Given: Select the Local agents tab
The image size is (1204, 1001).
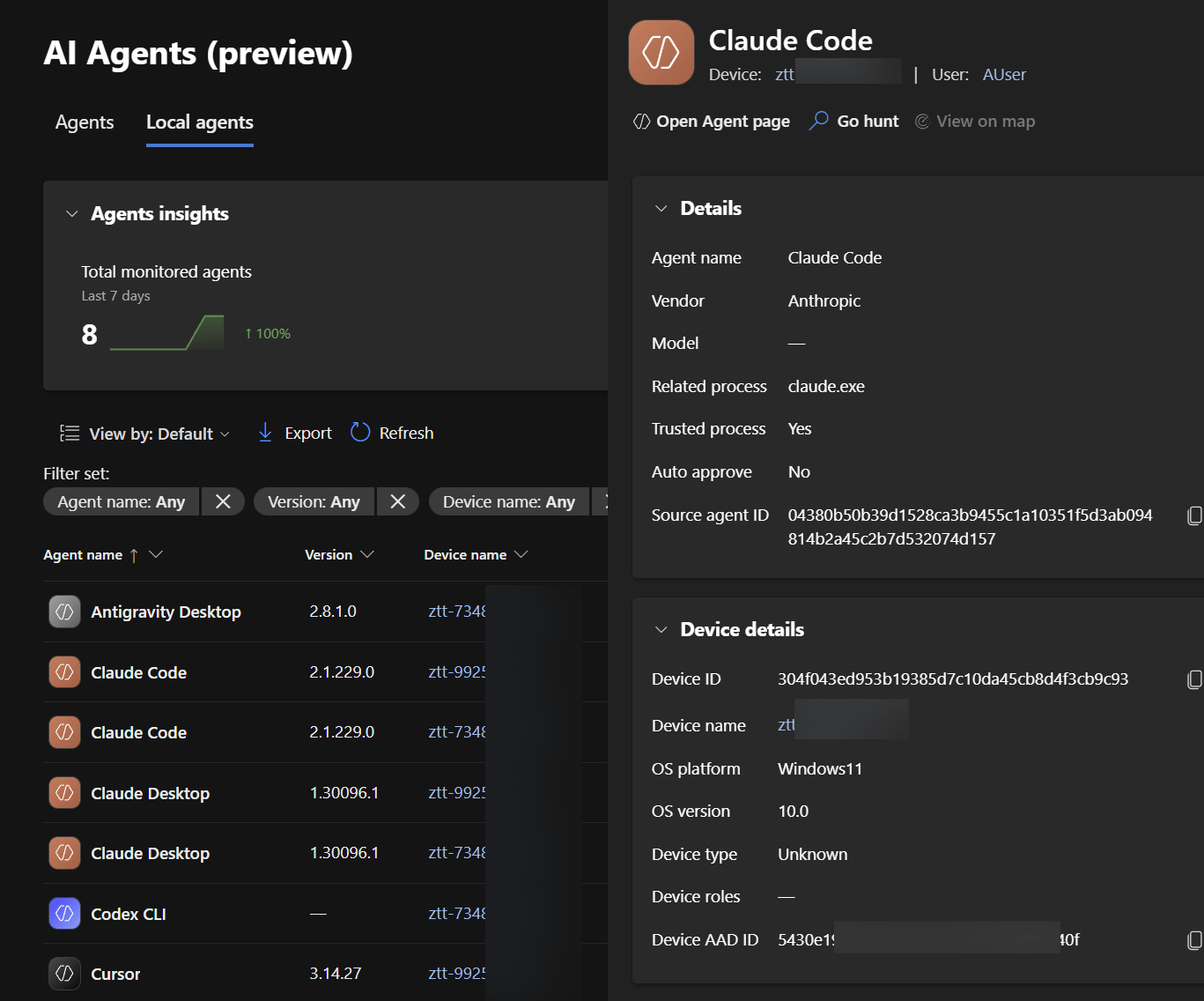Looking at the screenshot, I should [200, 122].
